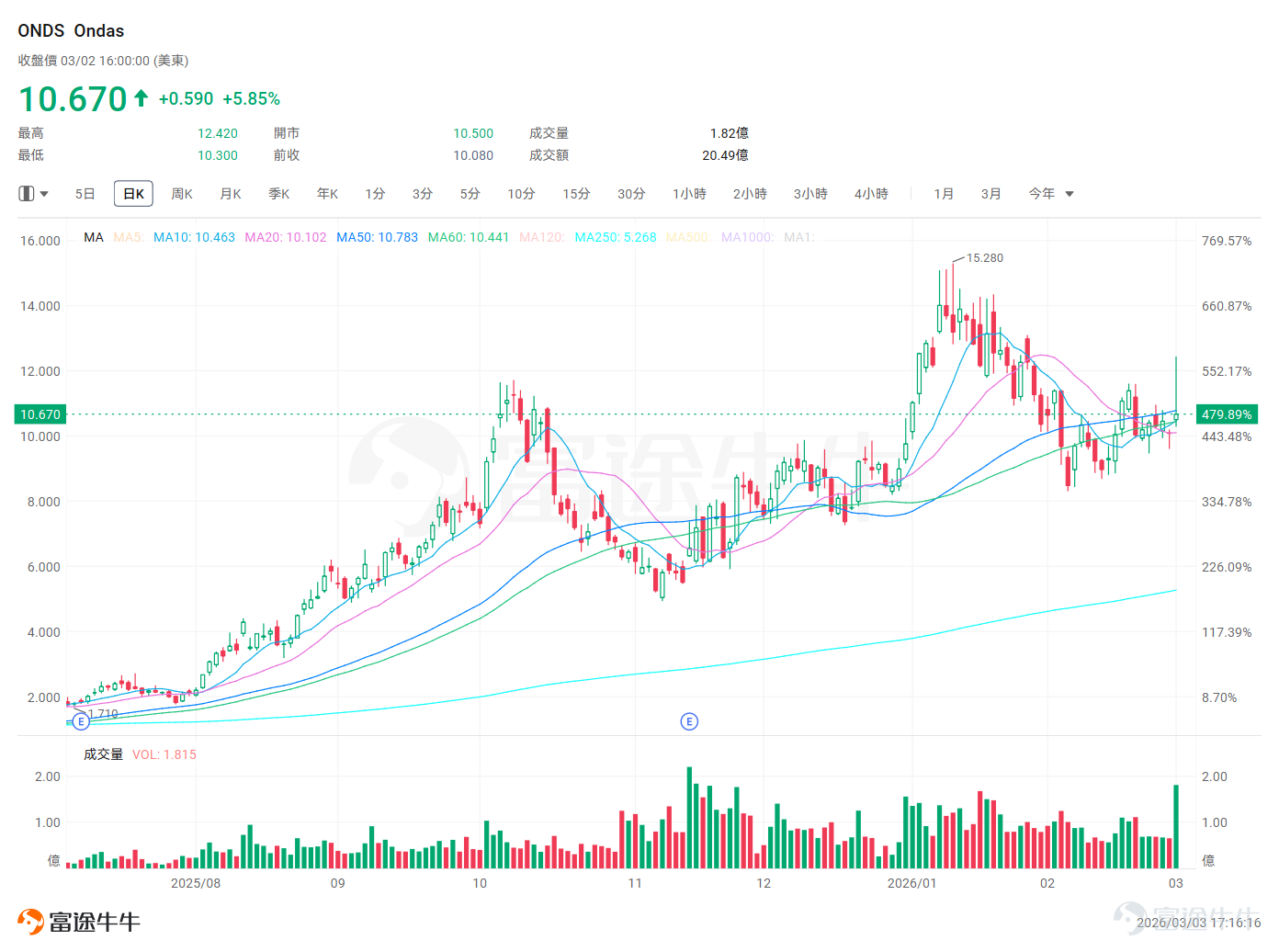Screen dimensions: 1279x952
Task: Choose the 30分 interval
Action: point(632,194)
